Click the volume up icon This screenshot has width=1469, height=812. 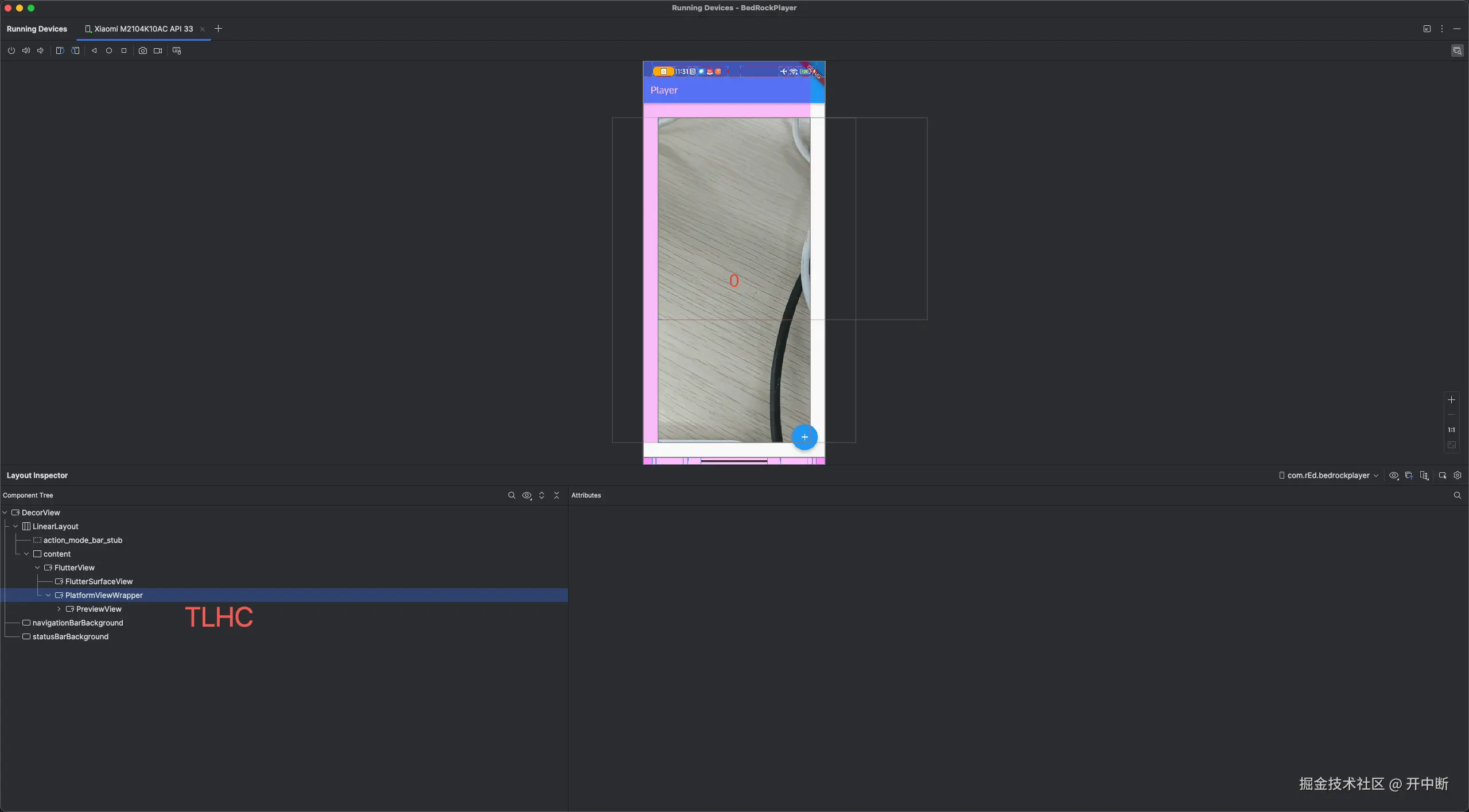click(x=26, y=50)
